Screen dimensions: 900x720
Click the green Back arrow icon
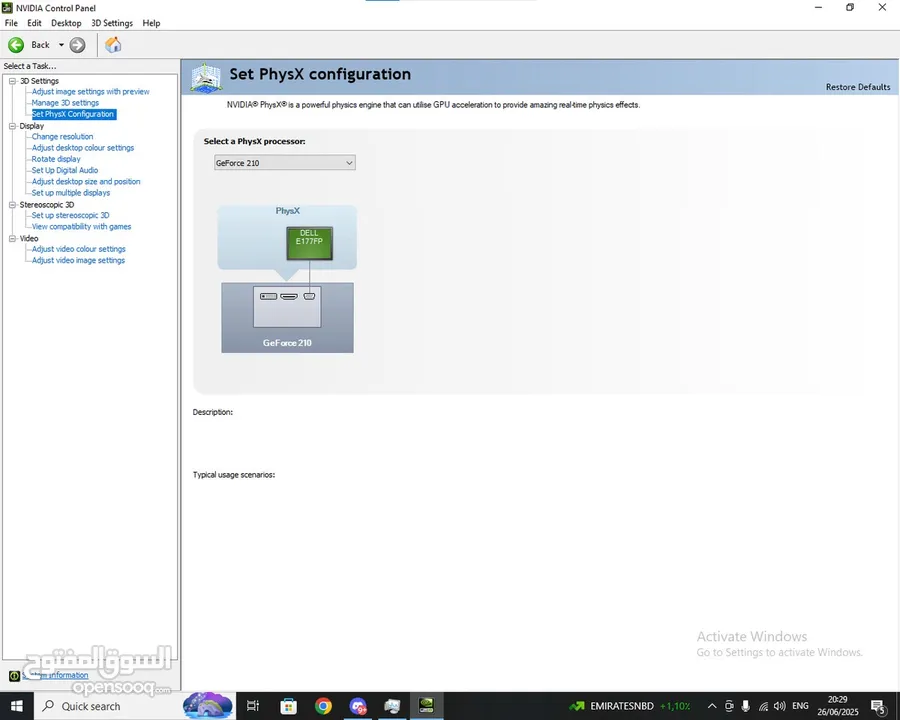click(x=16, y=45)
